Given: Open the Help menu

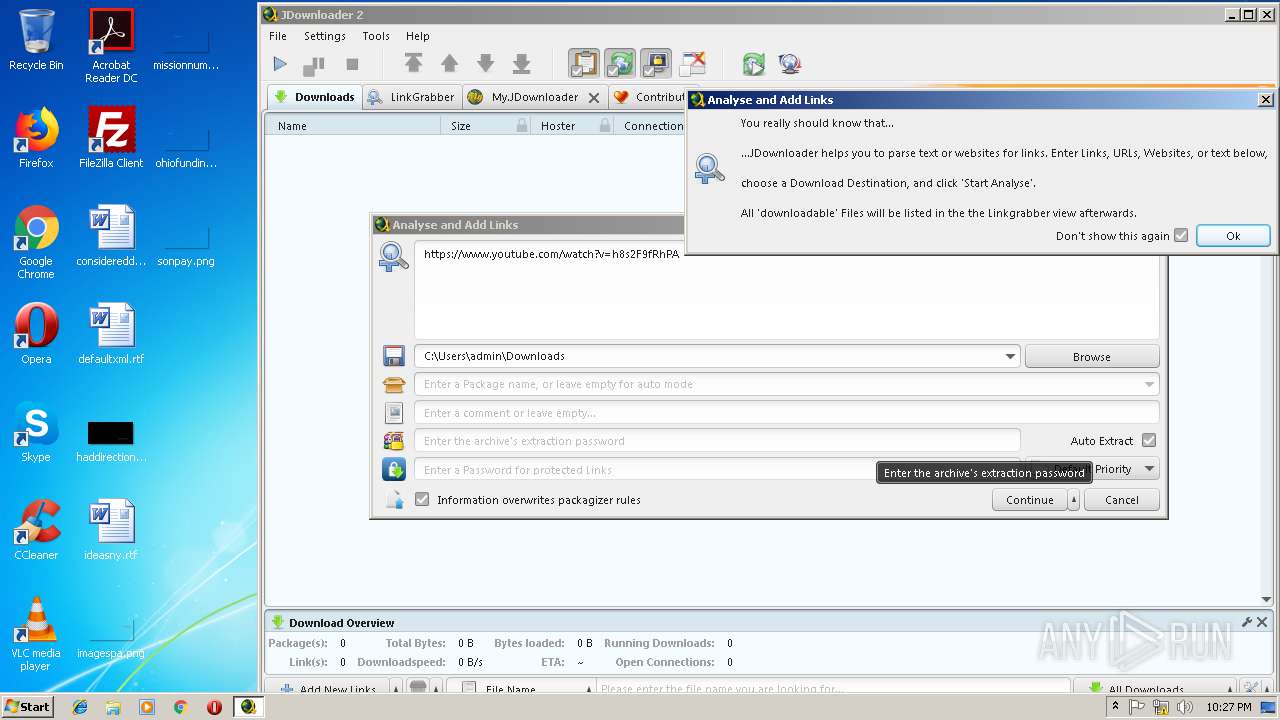Looking at the screenshot, I should coord(418,36).
